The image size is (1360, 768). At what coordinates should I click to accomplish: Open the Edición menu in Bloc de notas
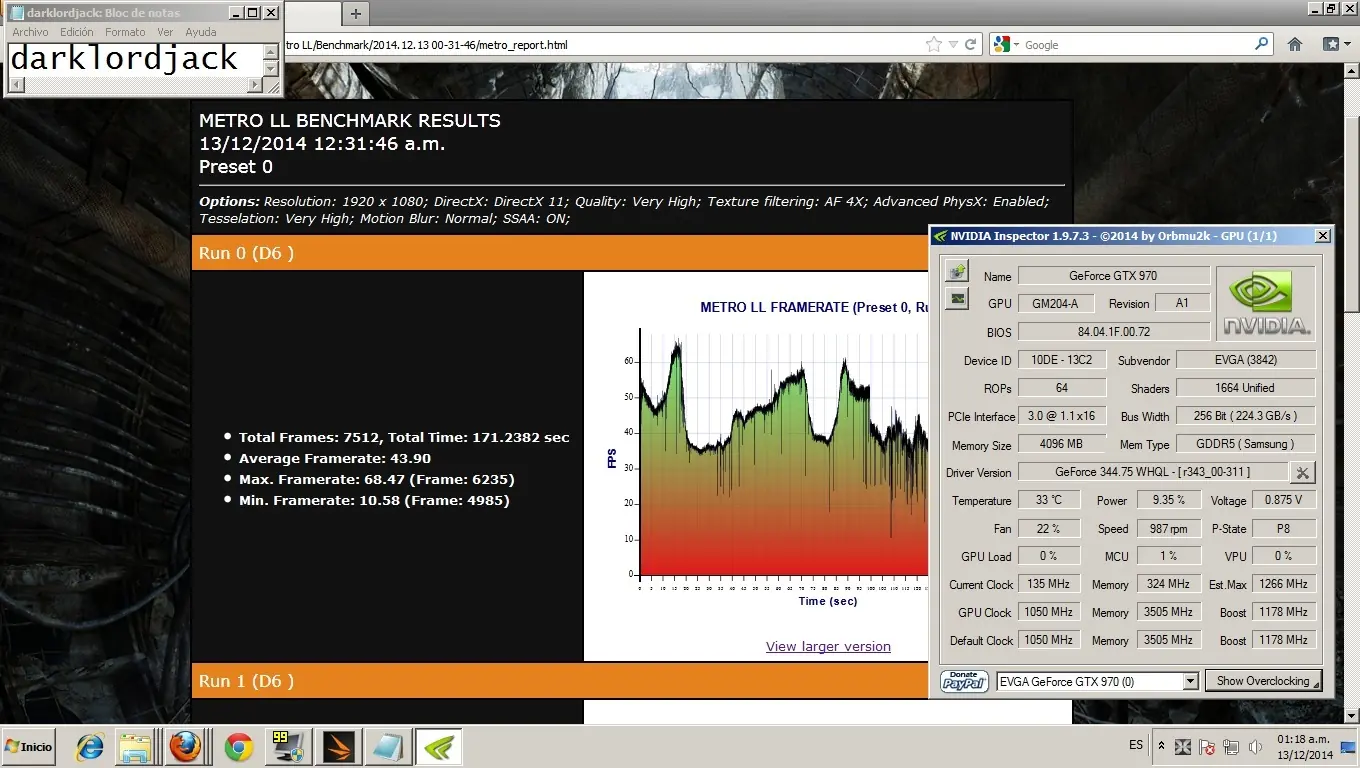pyautogui.click(x=77, y=32)
